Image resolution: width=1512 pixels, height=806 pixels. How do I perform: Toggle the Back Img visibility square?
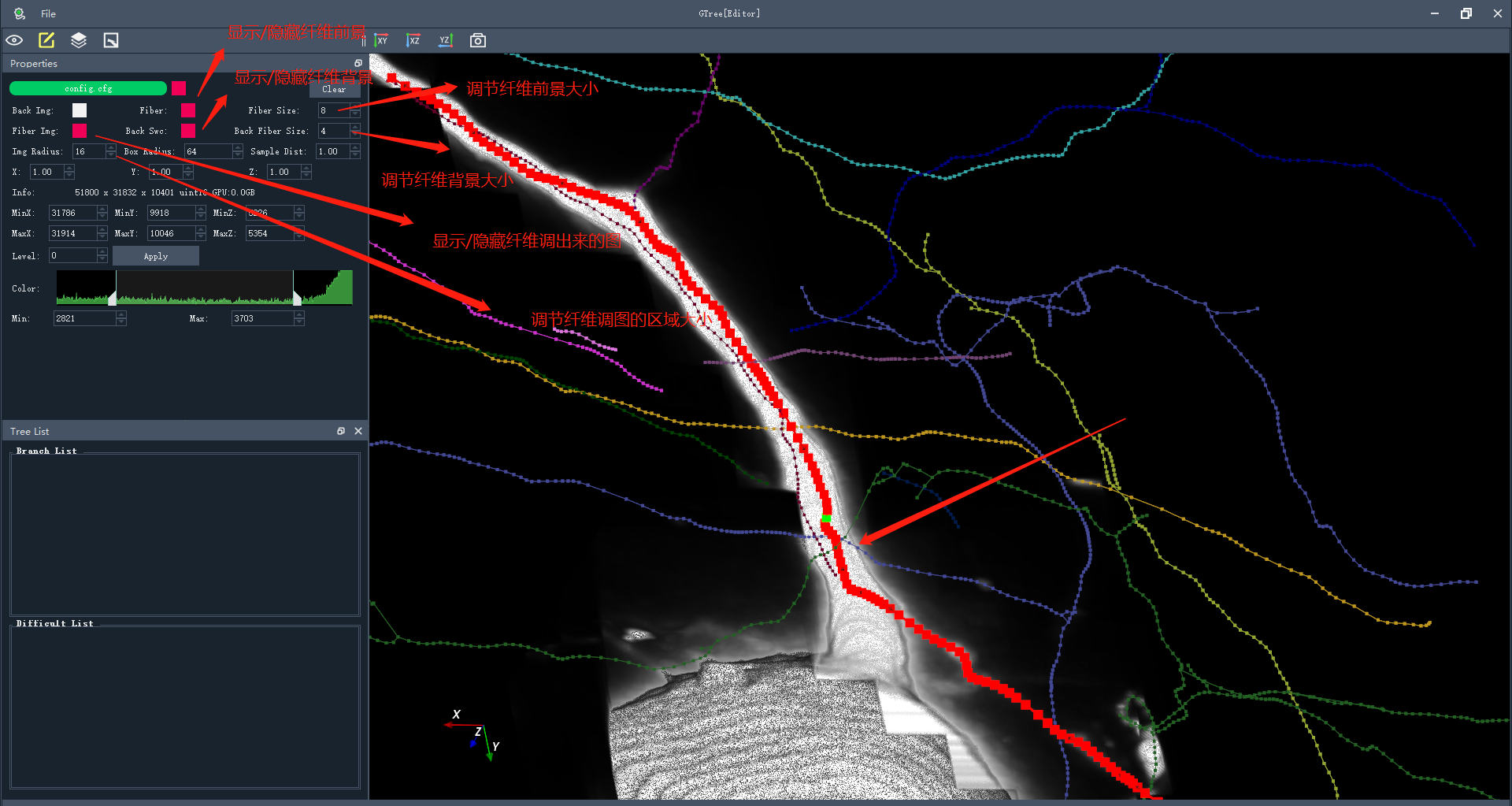[80, 110]
